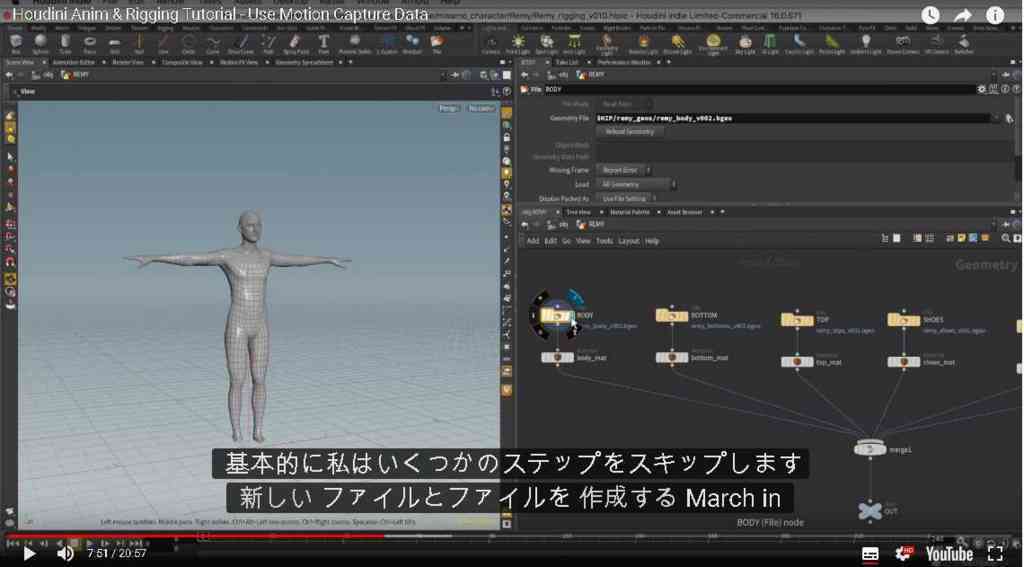Toggle YouTube subtitles
Screen dimensions: 1024x567
871,553
